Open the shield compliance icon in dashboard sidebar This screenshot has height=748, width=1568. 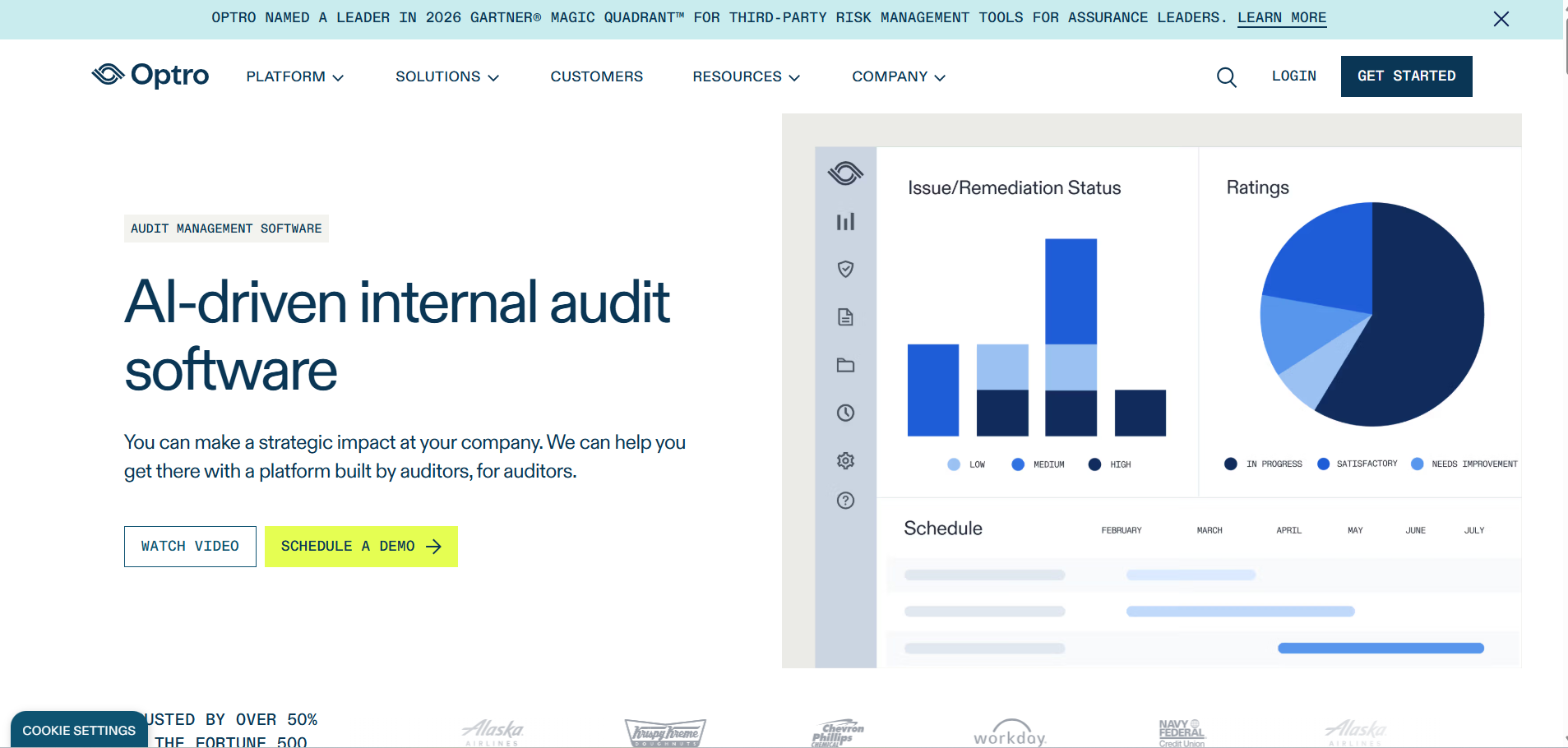point(845,269)
